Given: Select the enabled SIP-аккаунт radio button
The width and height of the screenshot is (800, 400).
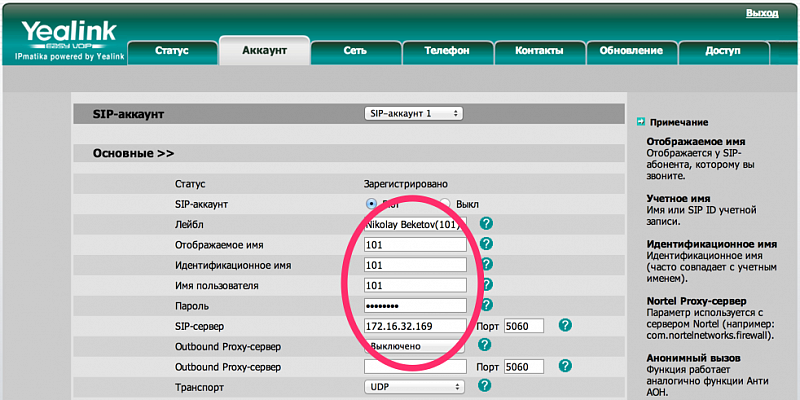Looking at the screenshot, I should click(x=371, y=204).
